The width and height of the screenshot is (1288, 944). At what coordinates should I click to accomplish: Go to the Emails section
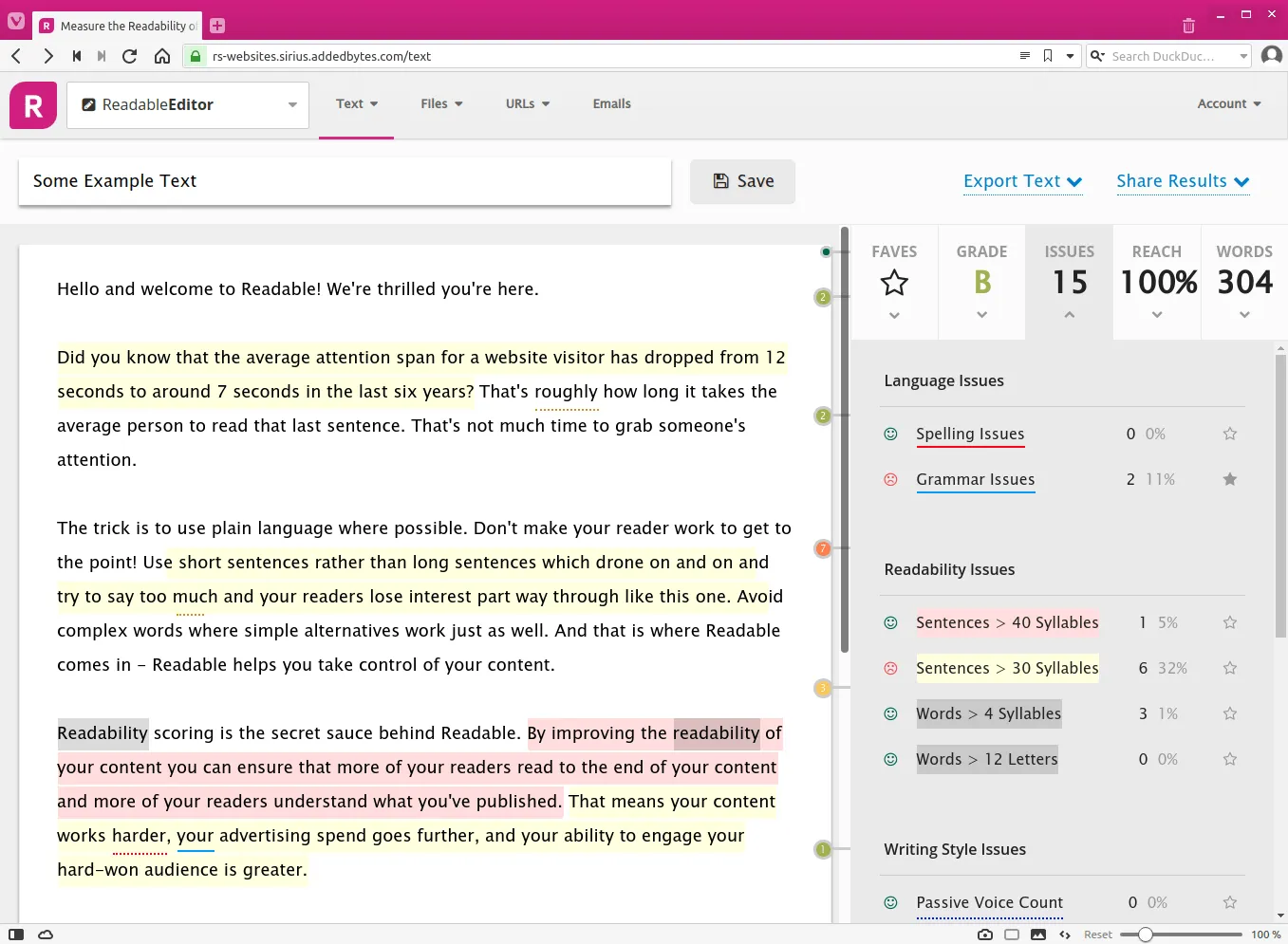point(611,104)
